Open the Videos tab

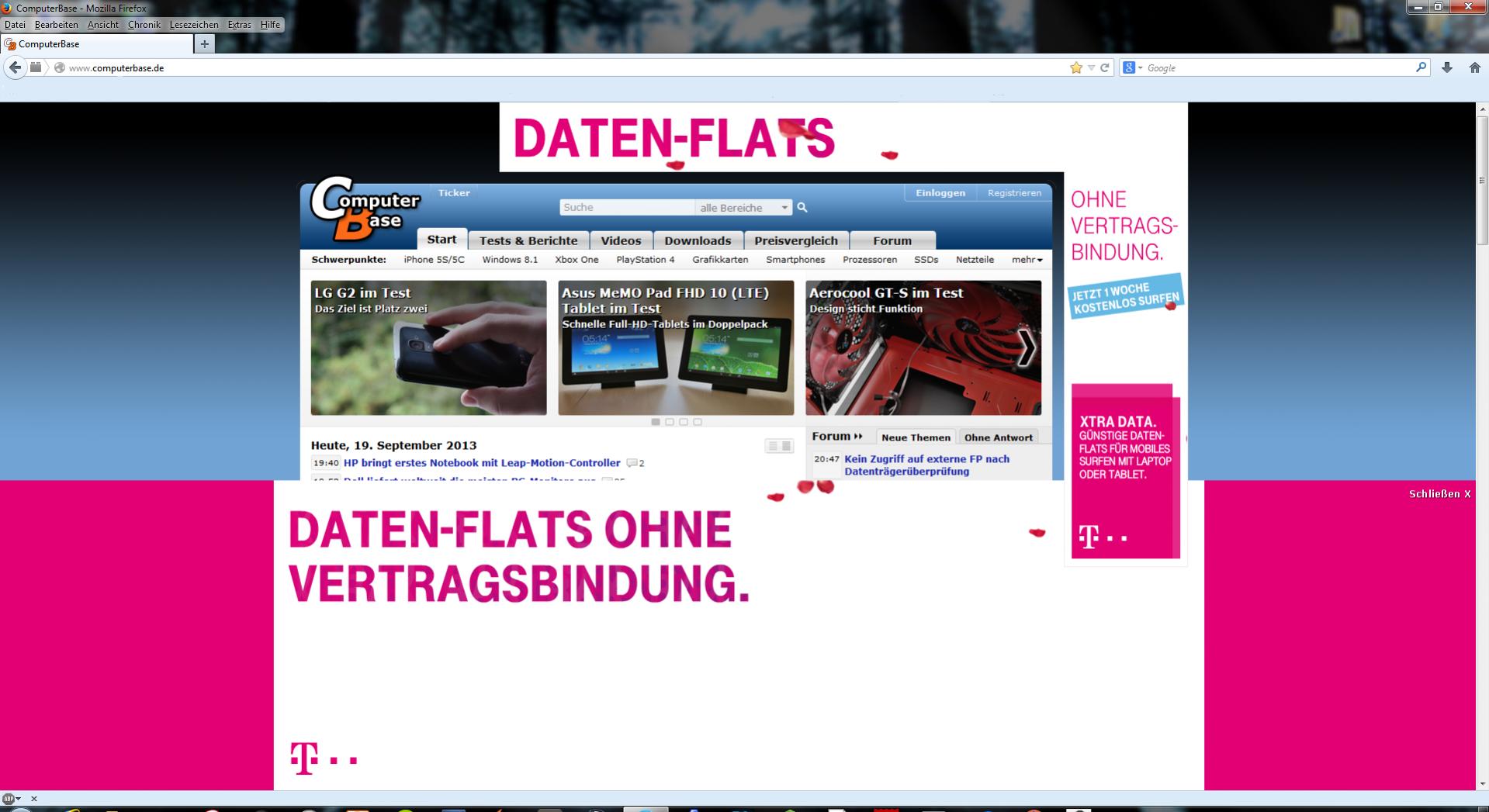point(621,240)
